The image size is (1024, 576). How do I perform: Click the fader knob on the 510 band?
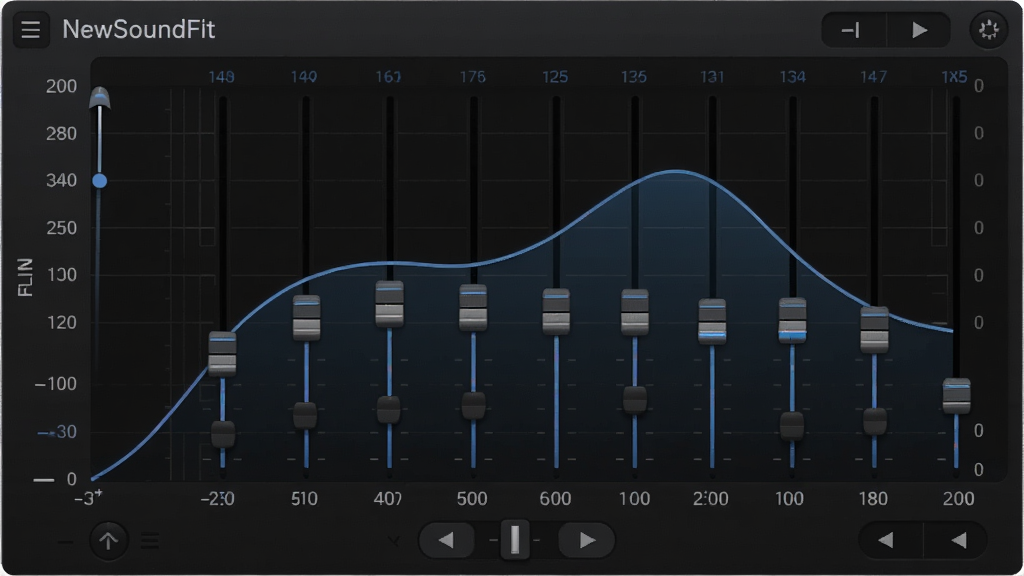point(306,318)
